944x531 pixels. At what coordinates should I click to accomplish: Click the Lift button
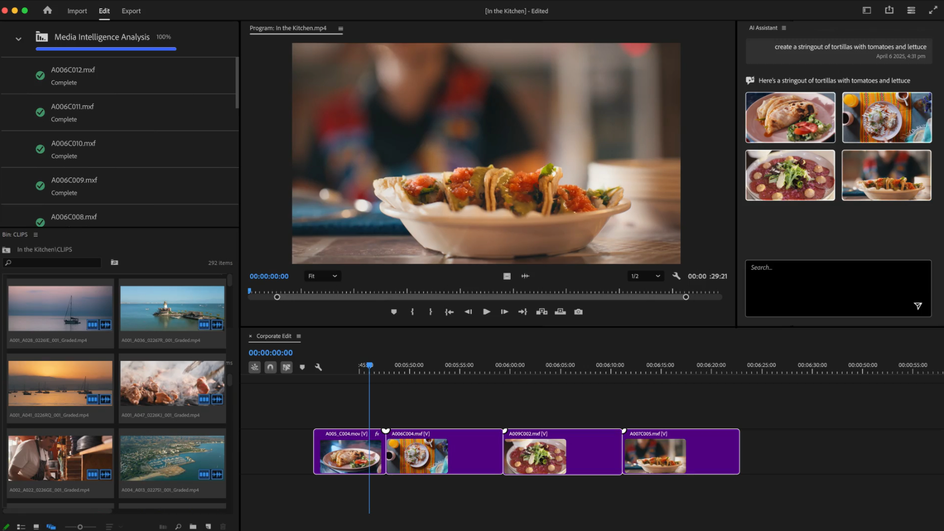pyautogui.click(x=542, y=312)
